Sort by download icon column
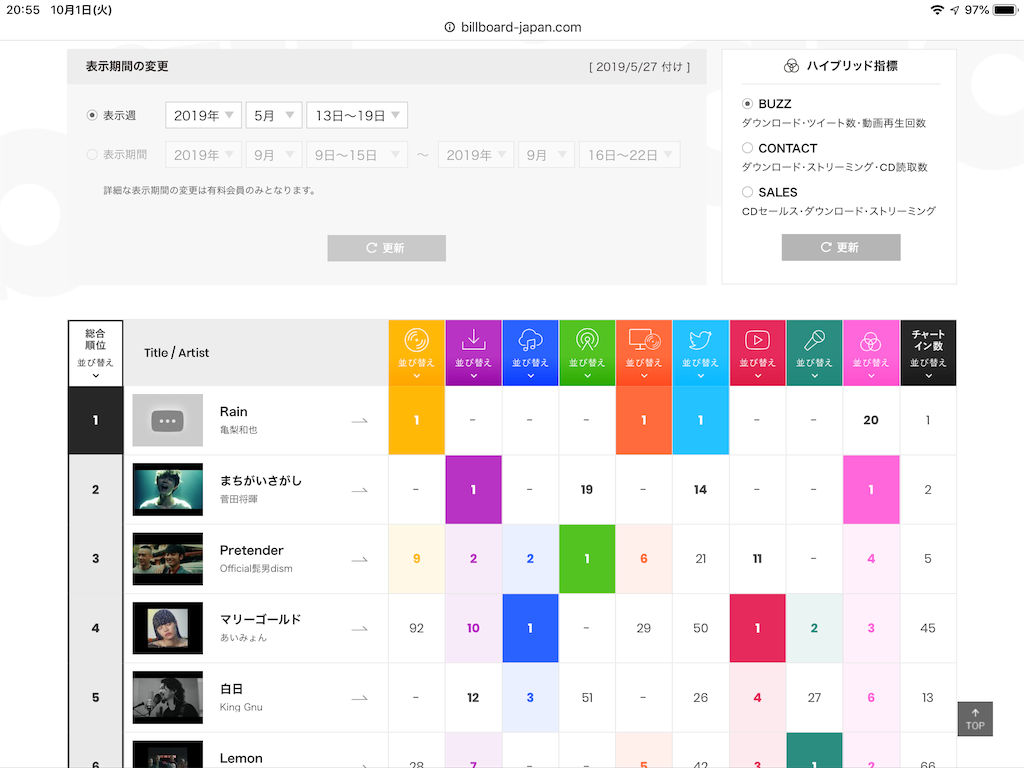The image size is (1024, 768). click(x=473, y=353)
